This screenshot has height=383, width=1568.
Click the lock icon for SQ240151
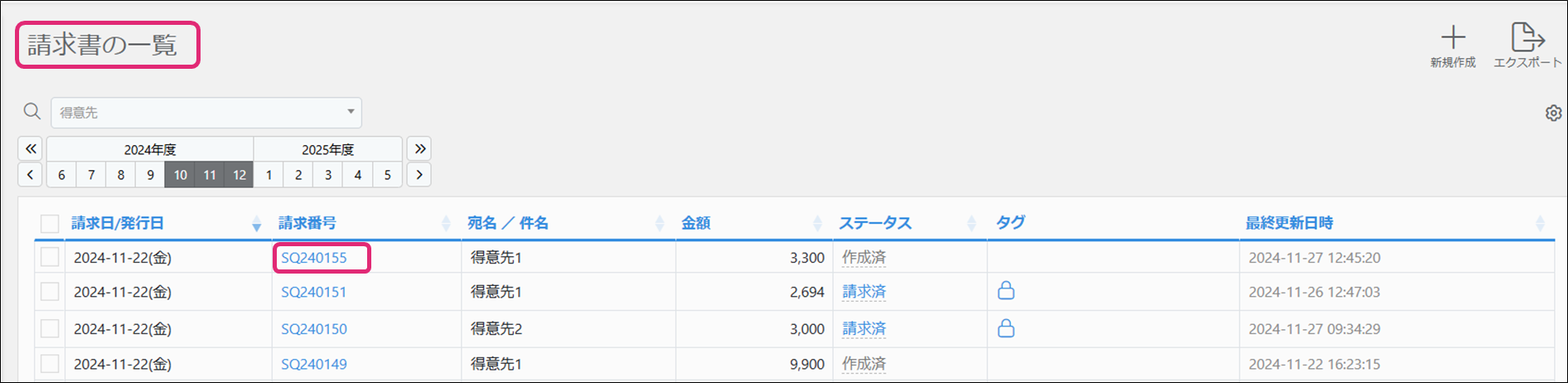click(x=1005, y=291)
